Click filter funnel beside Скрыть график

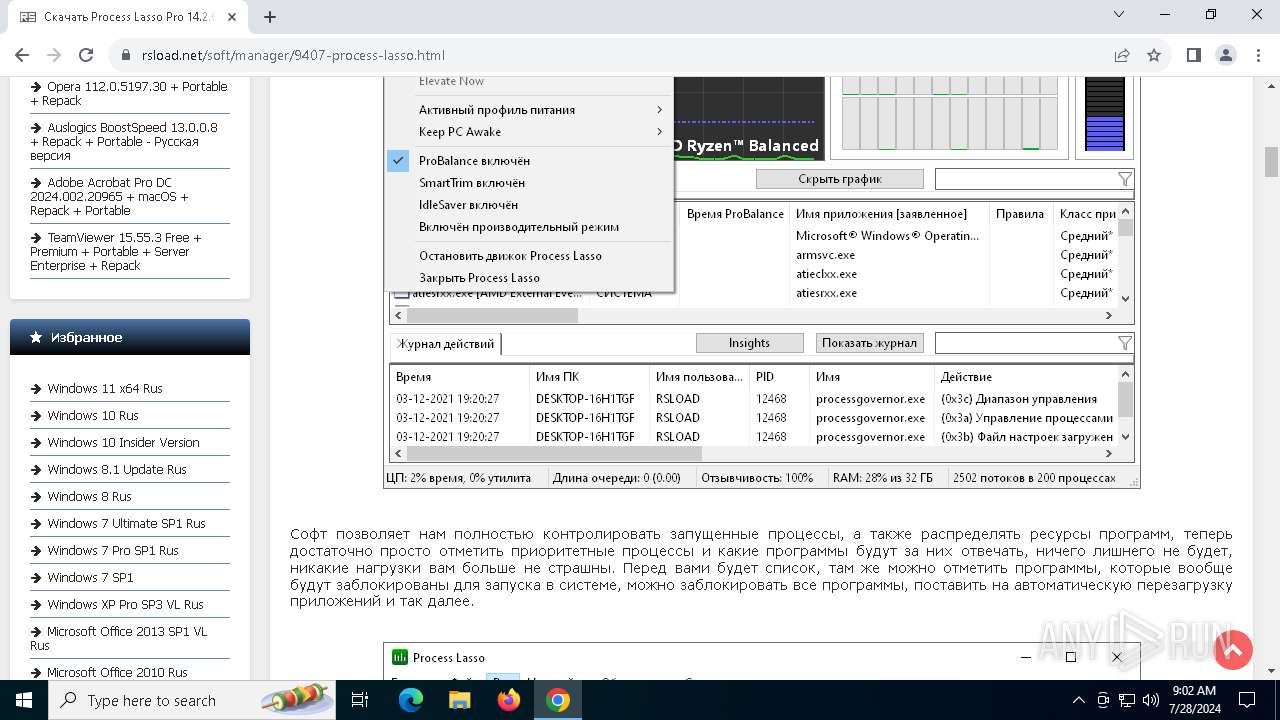[x=1125, y=179]
